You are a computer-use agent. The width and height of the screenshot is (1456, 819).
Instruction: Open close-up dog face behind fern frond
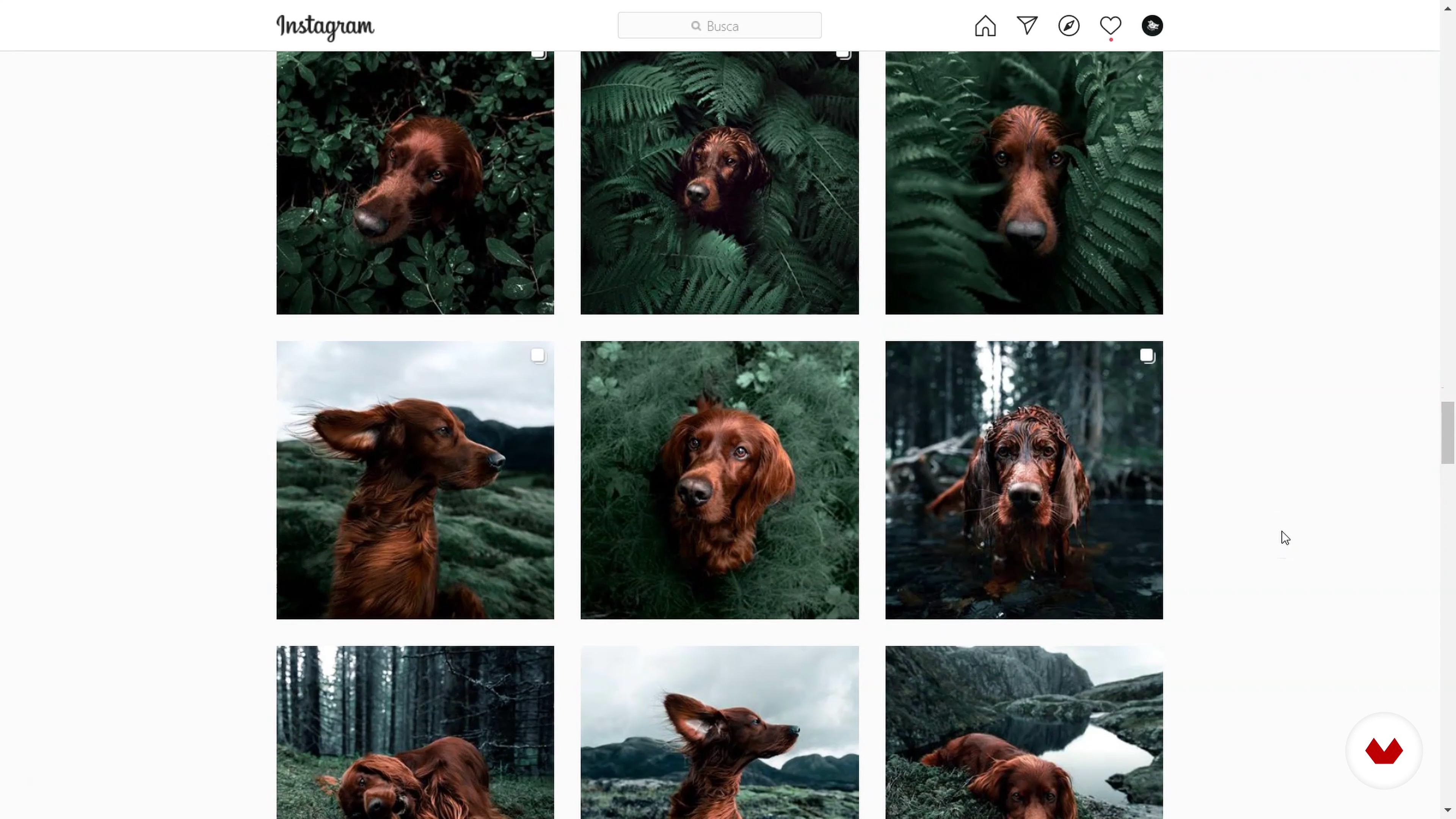coord(1024,182)
